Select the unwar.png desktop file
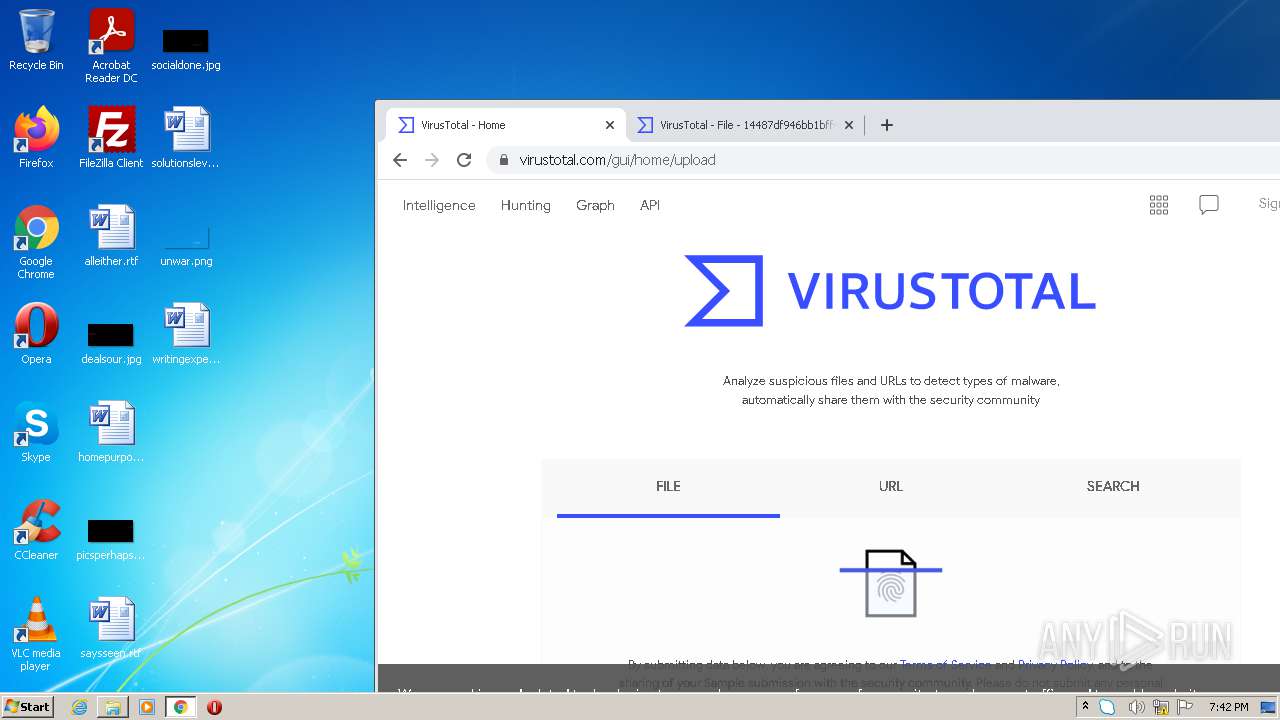The image size is (1280, 720). point(186,245)
